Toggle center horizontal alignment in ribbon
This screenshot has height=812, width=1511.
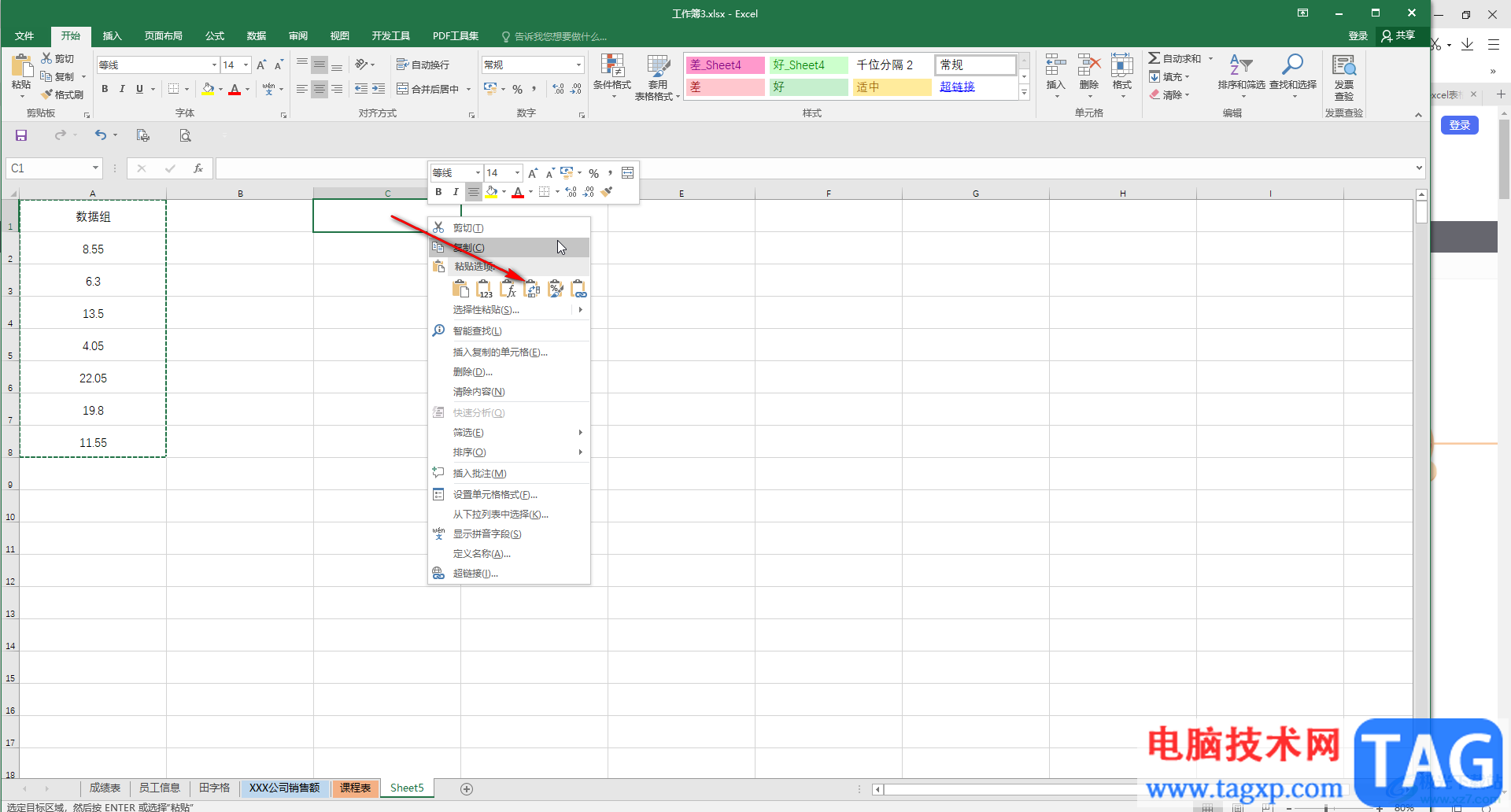pos(319,89)
